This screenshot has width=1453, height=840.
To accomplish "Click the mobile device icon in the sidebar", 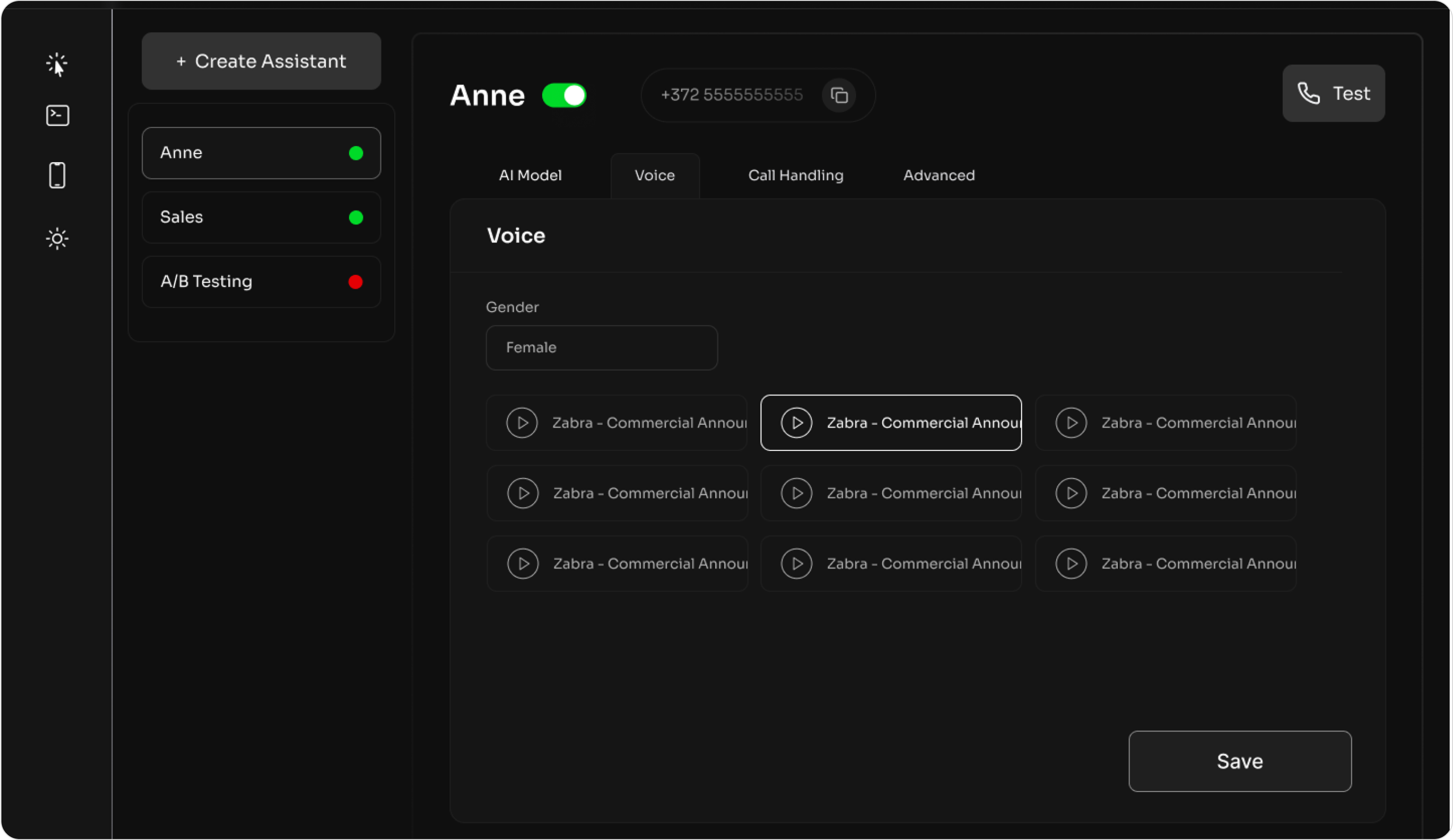I will pos(57,175).
